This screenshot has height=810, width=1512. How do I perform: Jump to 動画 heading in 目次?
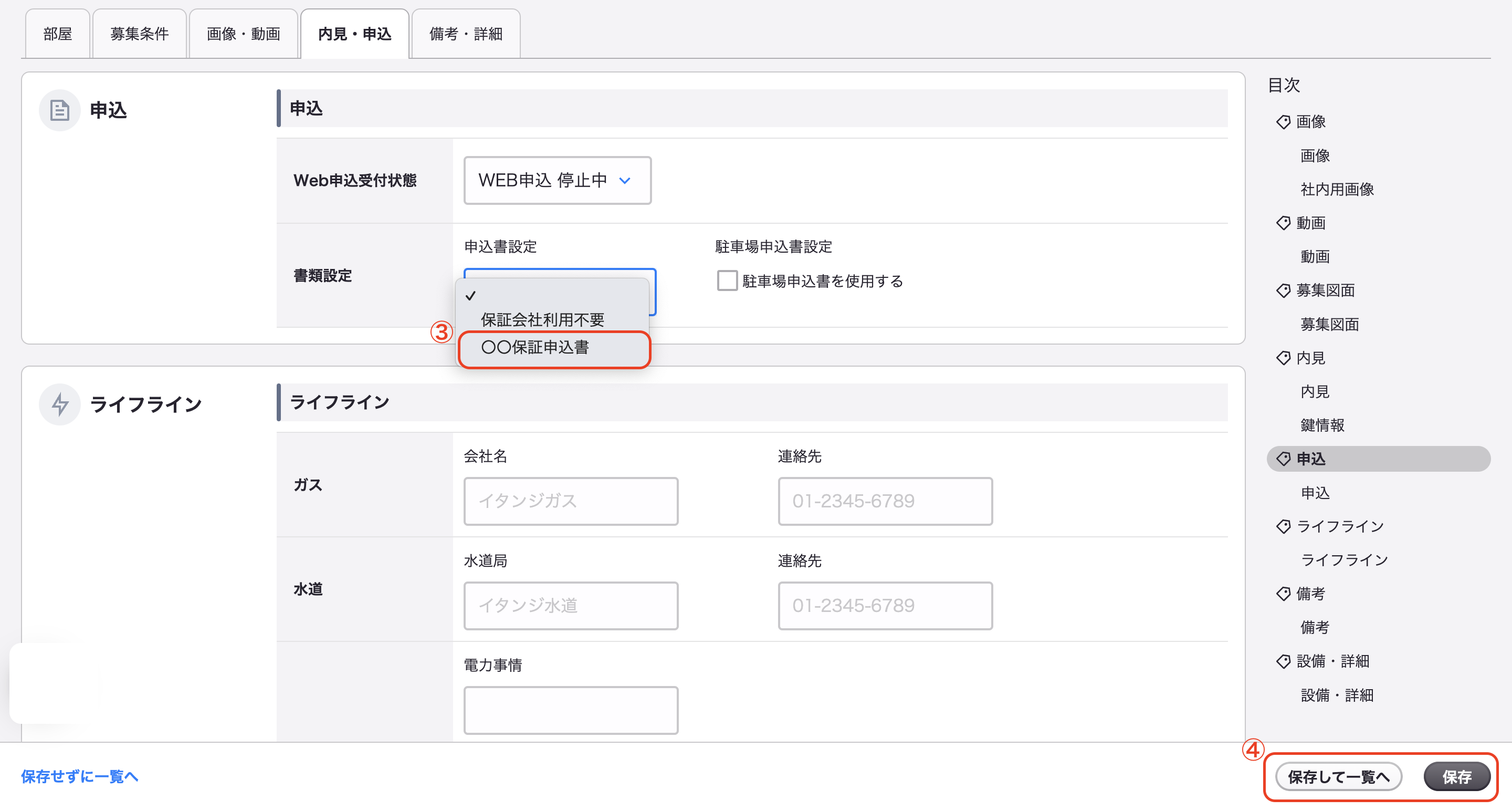pyautogui.click(x=1311, y=223)
